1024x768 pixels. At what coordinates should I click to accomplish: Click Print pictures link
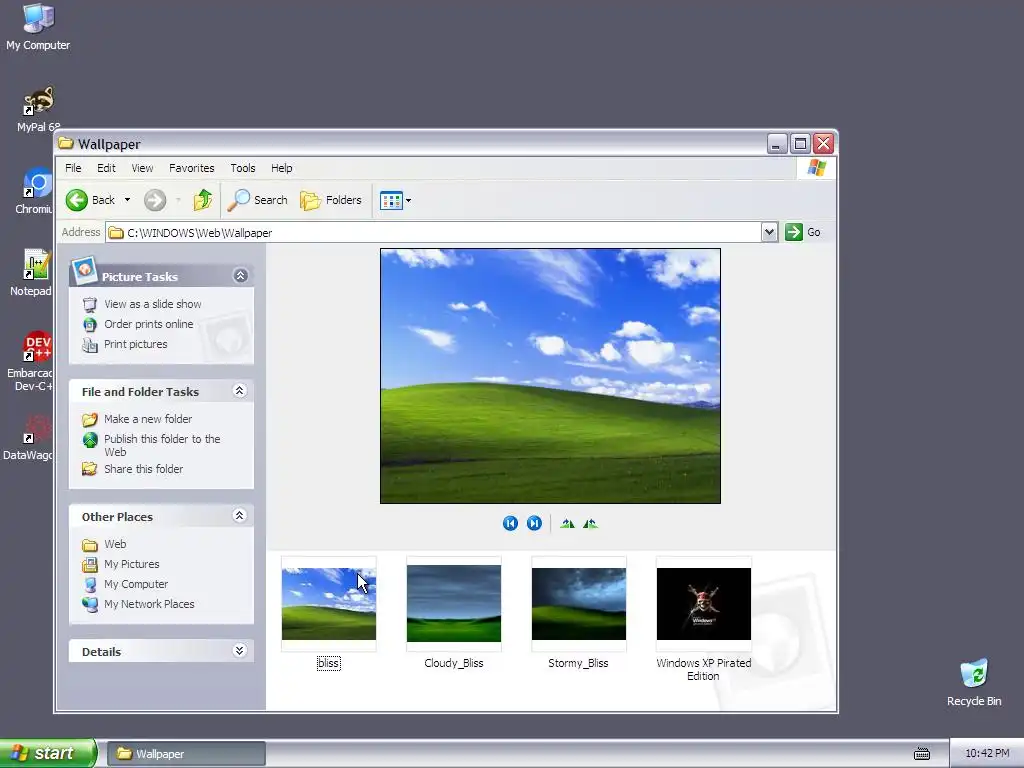click(136, 344)
